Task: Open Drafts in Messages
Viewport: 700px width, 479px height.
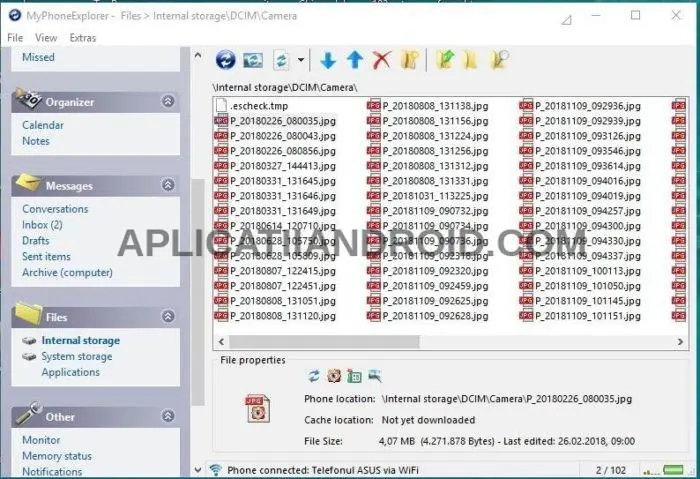Action: [36, 241]
